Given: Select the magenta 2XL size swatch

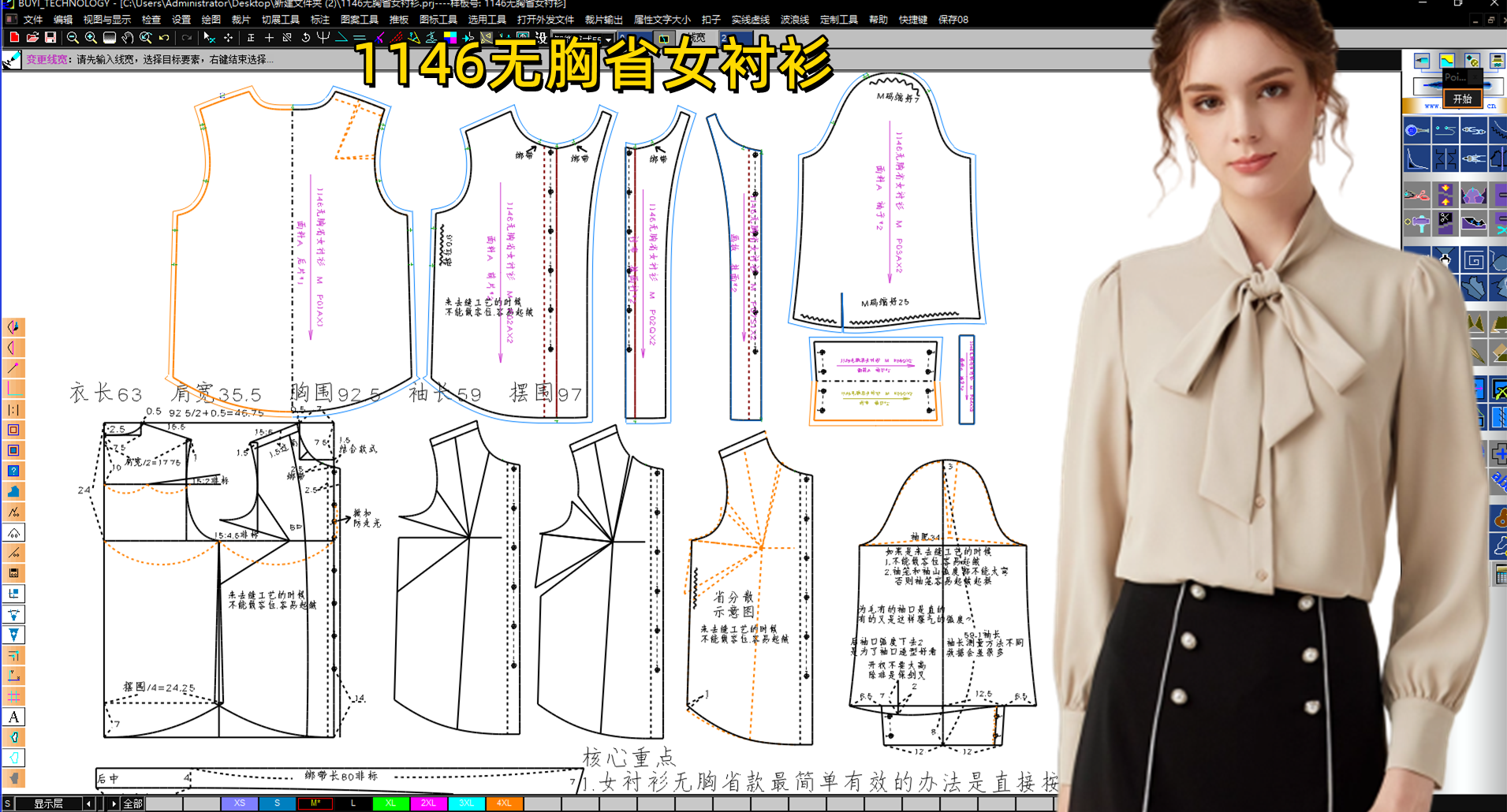Looking at the screenshot, I should point(428,803).
